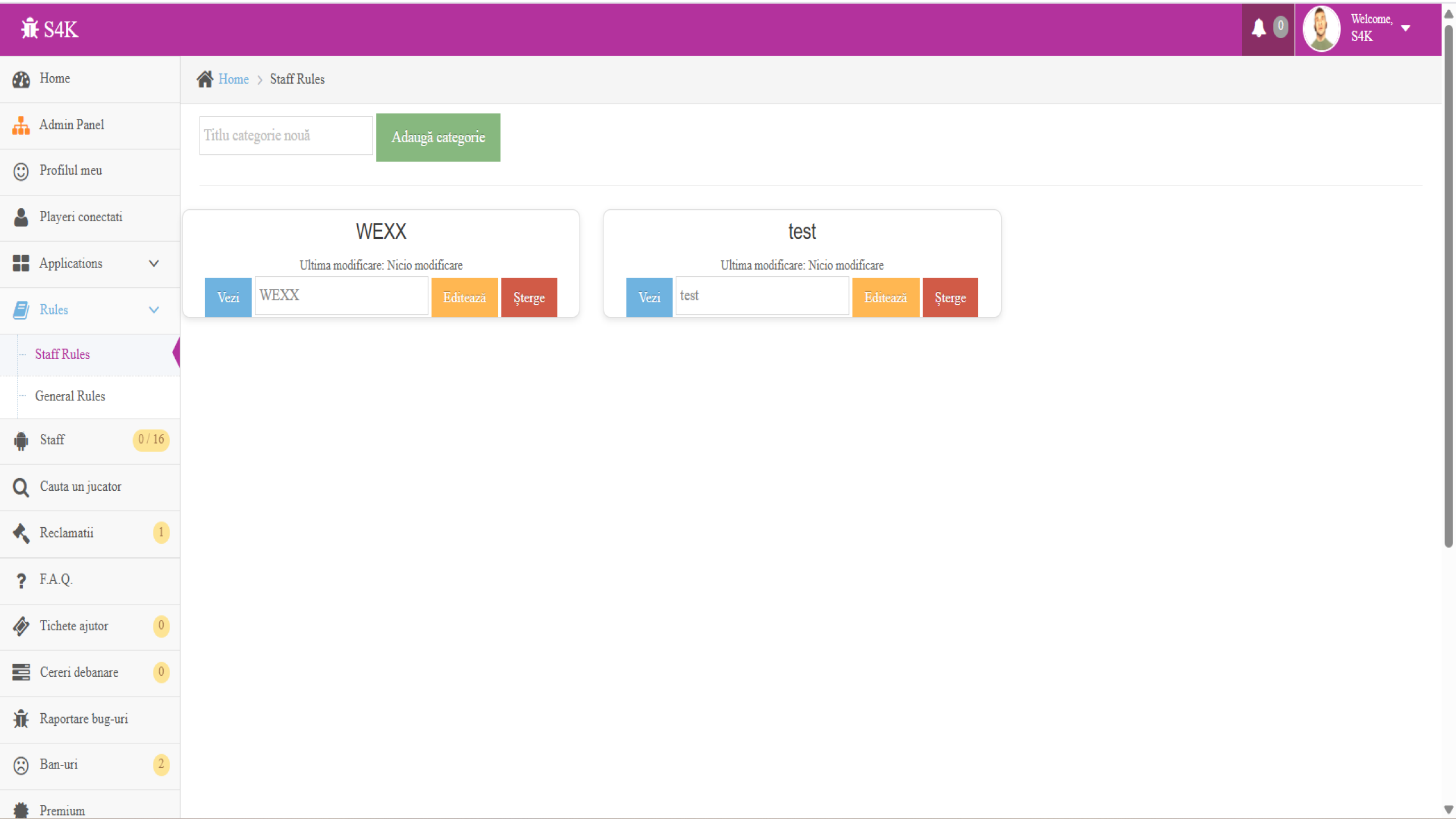Open the General Rules submenu item
Image resolution: width=1456 pixels, height=819 pixels.
tap(70, 396)
